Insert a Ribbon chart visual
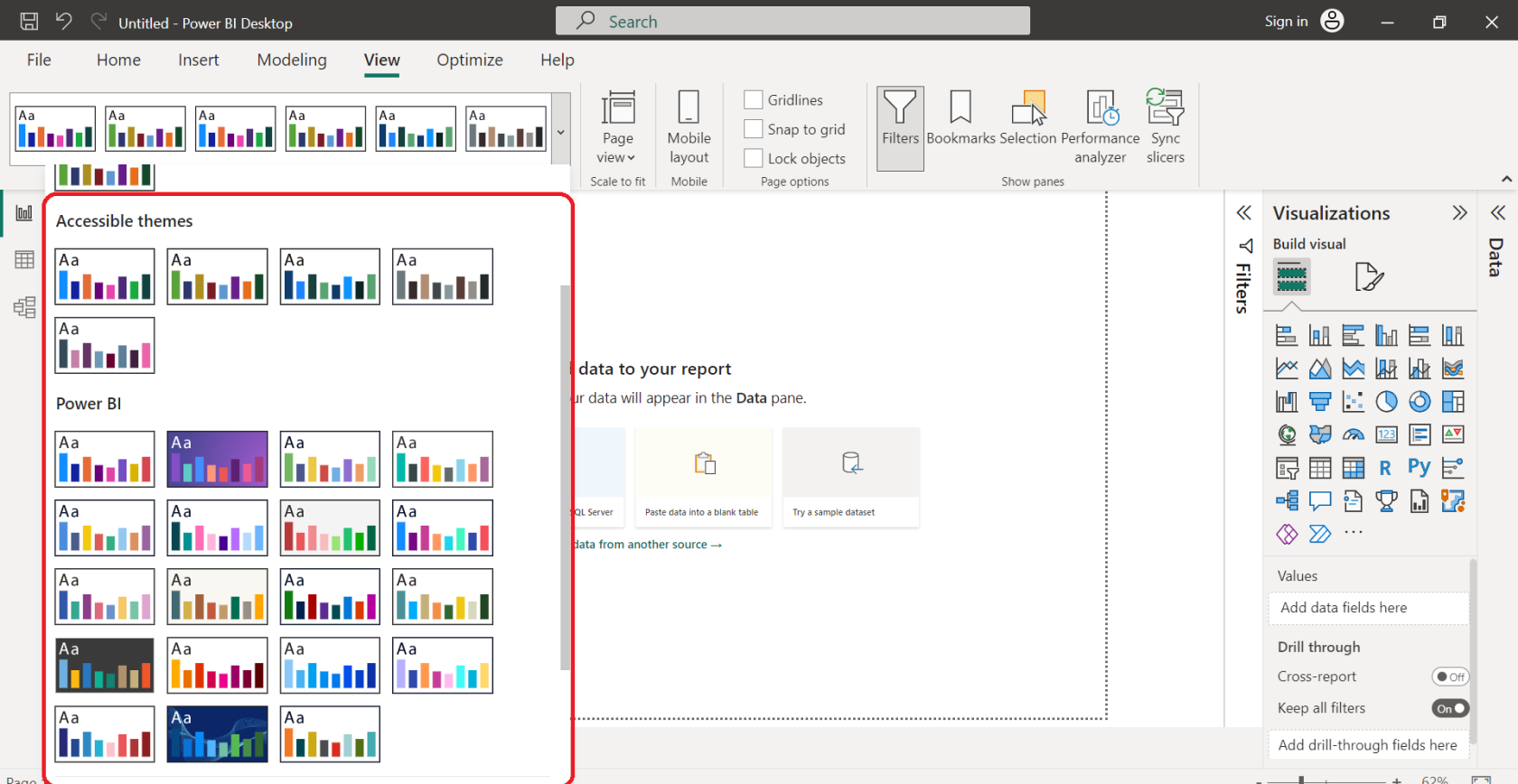The width and height of the screenshot is (1518, 784). click(1453, 369)
